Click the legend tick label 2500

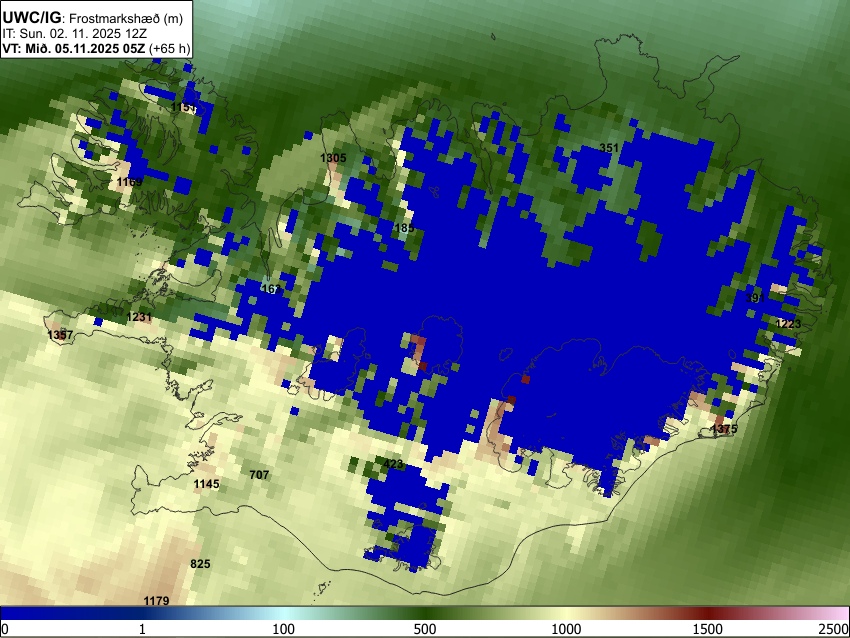pyautogui.click(x=834, y=629)
